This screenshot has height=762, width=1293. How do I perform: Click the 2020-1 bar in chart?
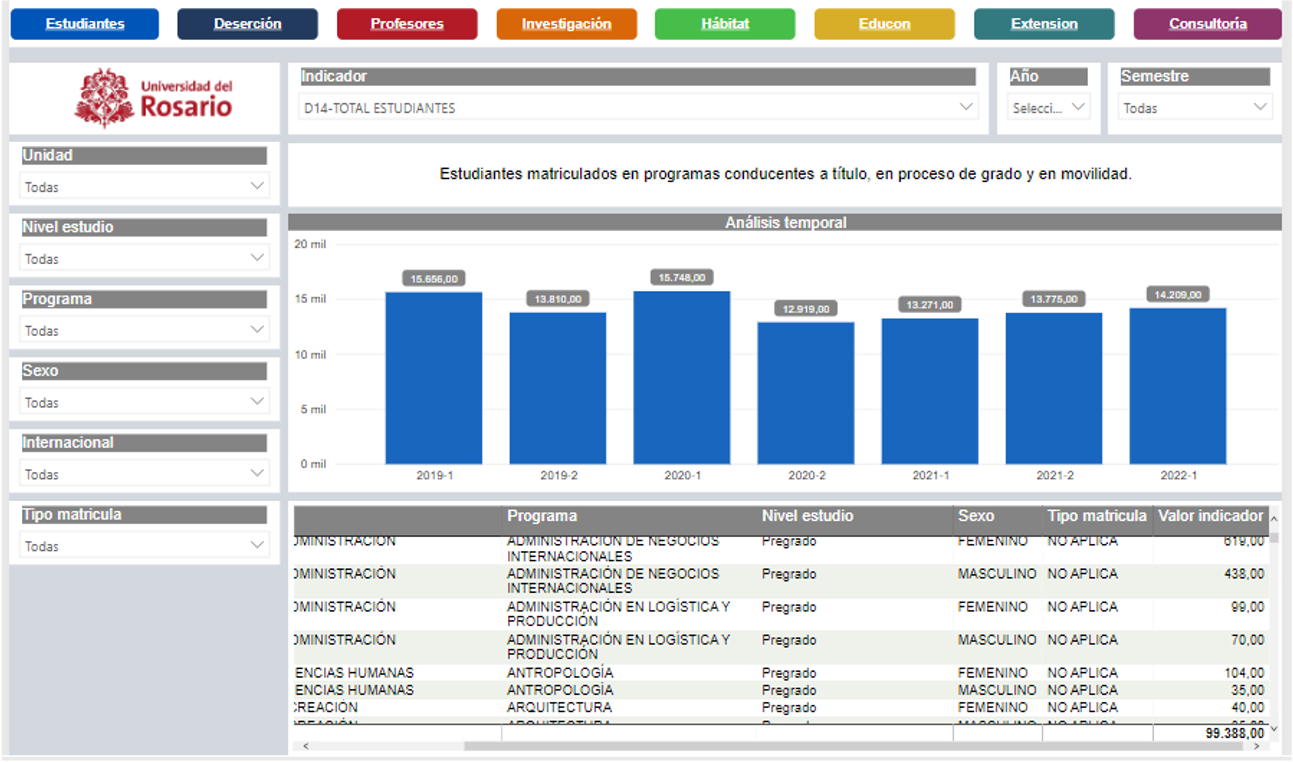point(681,378)
